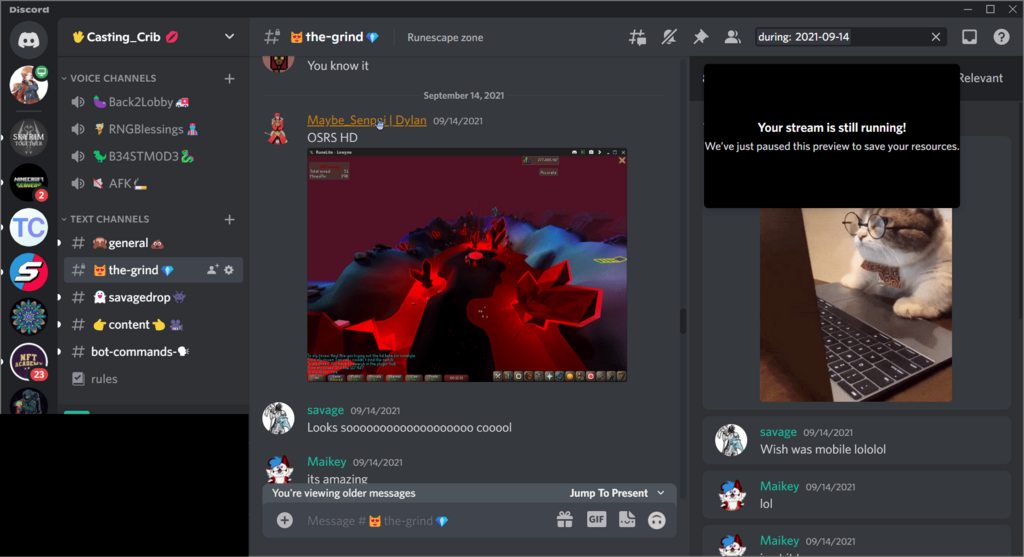Select the Relevant sort tab
This screenshot has height=557, width=1024.
pyautogui.click(x=980, y=78)
